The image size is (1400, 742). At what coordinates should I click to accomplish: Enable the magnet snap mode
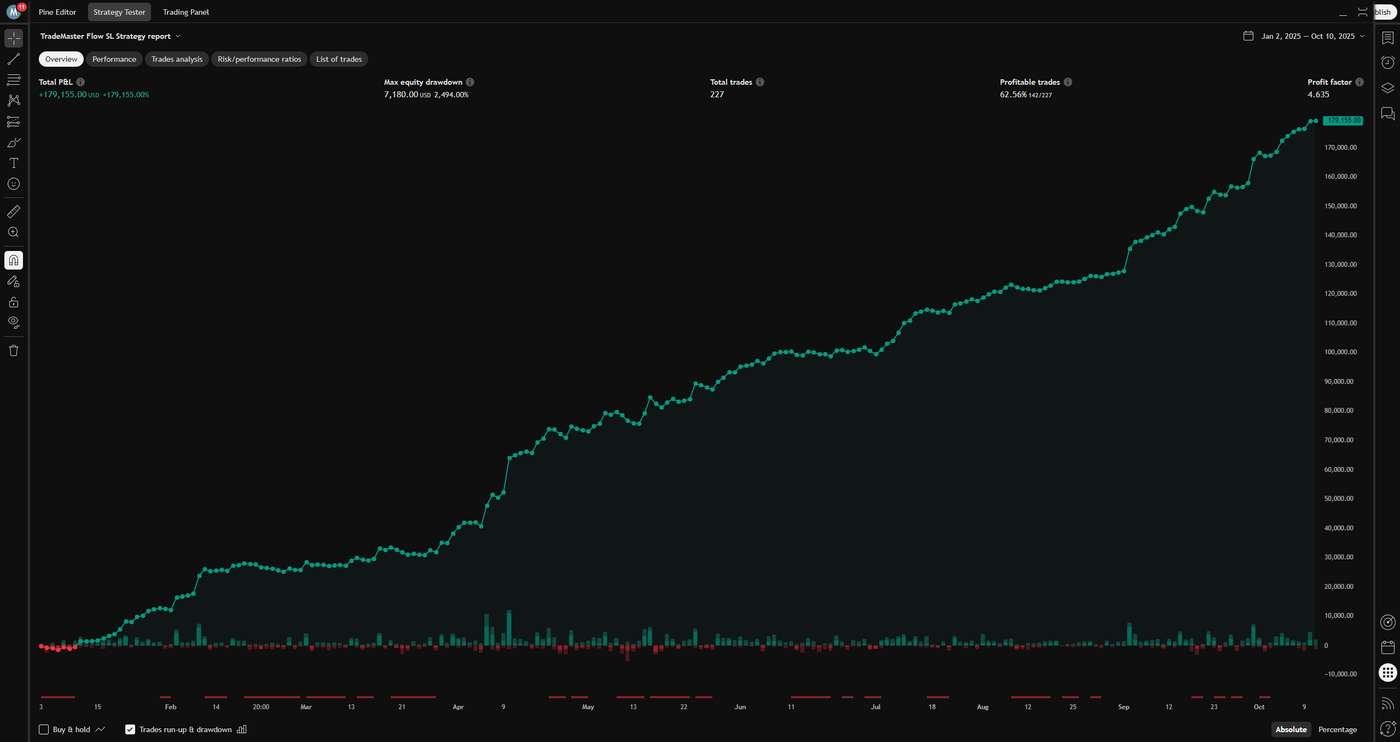click(13, 259)
